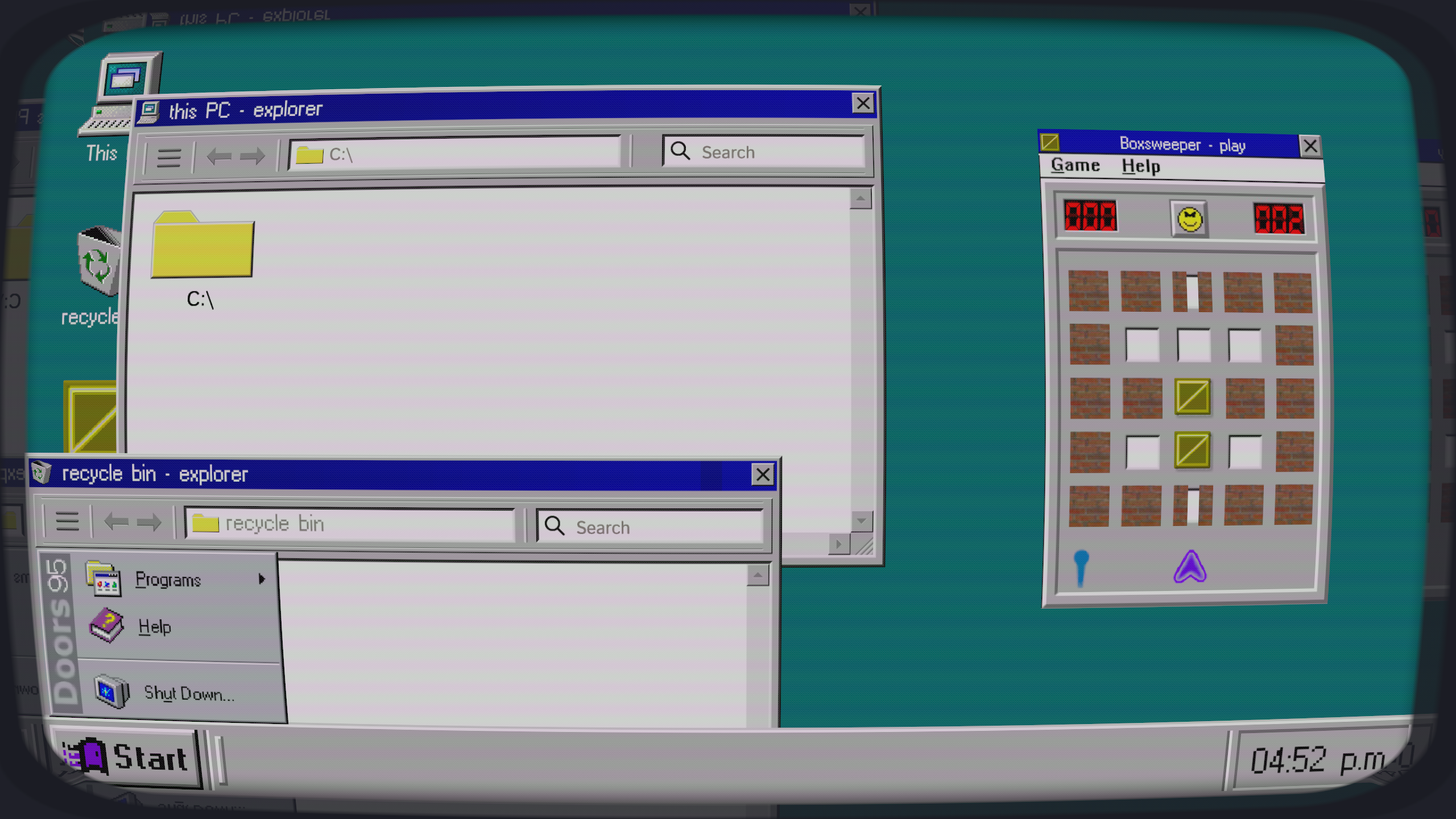Click the smiley face reset button in Boxsweeper
1456x819 pixels.
click(1190, 219)
